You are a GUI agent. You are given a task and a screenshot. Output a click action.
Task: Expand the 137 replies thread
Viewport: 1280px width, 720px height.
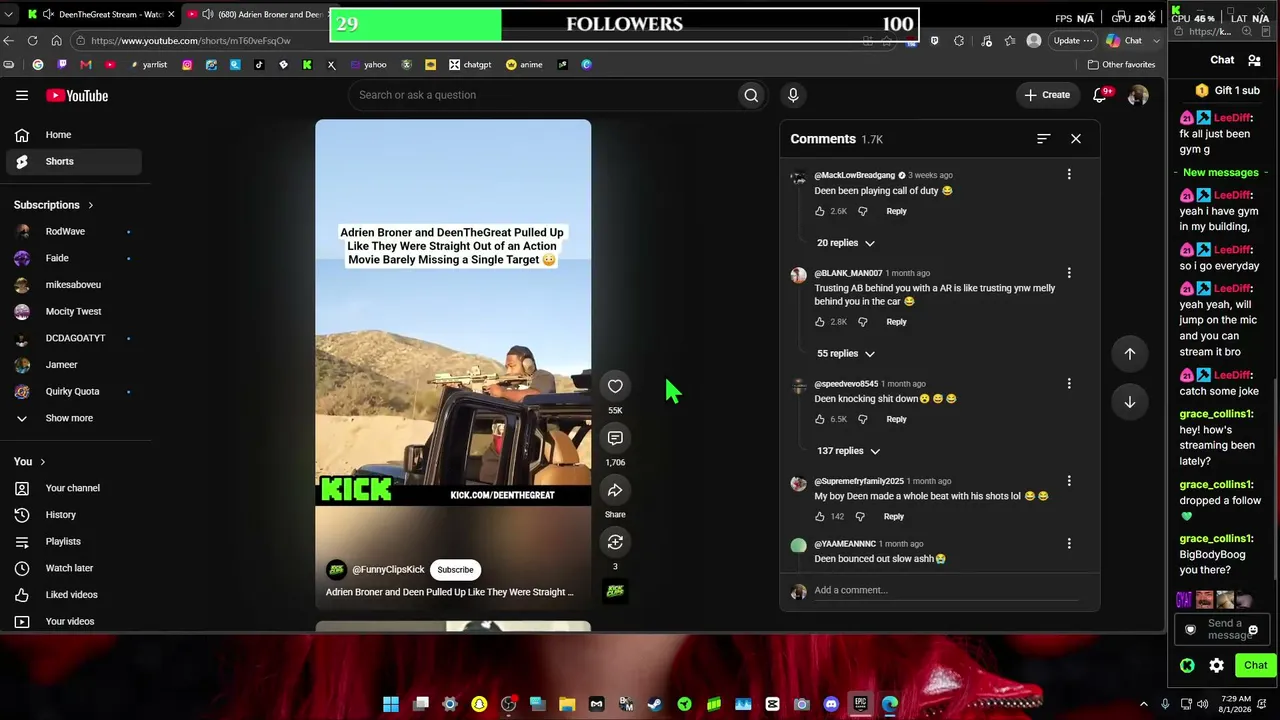point(848,451)
